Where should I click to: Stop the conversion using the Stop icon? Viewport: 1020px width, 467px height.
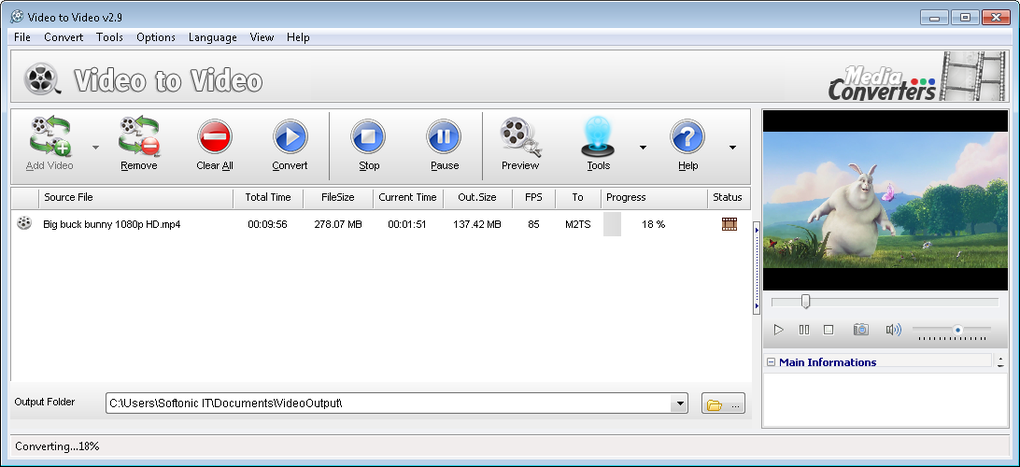click(x=368, y=138)
